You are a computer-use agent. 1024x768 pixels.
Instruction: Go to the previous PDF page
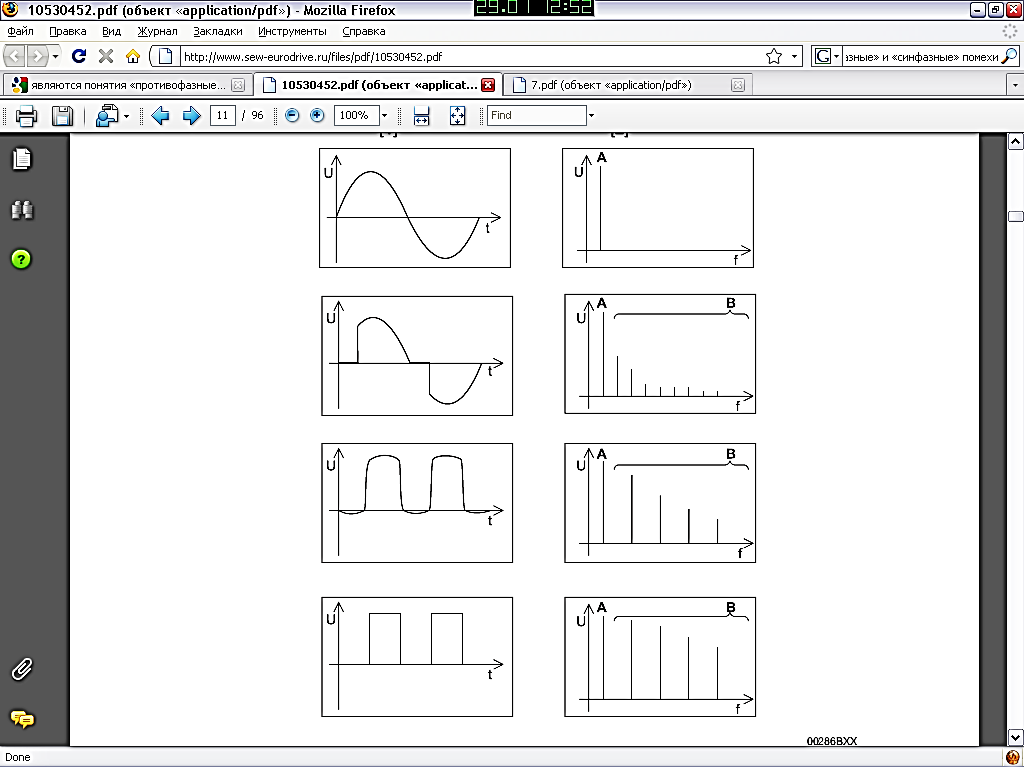[160, 116]
